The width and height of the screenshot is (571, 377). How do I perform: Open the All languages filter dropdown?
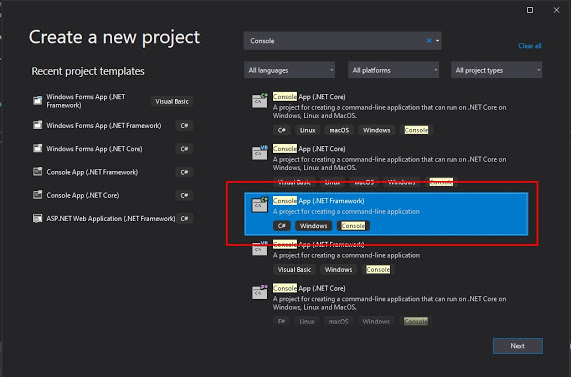click(290, 70)
